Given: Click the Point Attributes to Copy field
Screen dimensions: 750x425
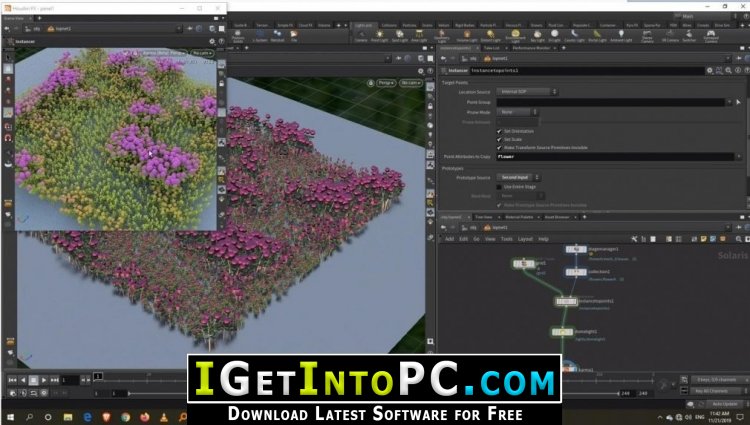Looking at the screenshot, I should [x=615, y=156].
